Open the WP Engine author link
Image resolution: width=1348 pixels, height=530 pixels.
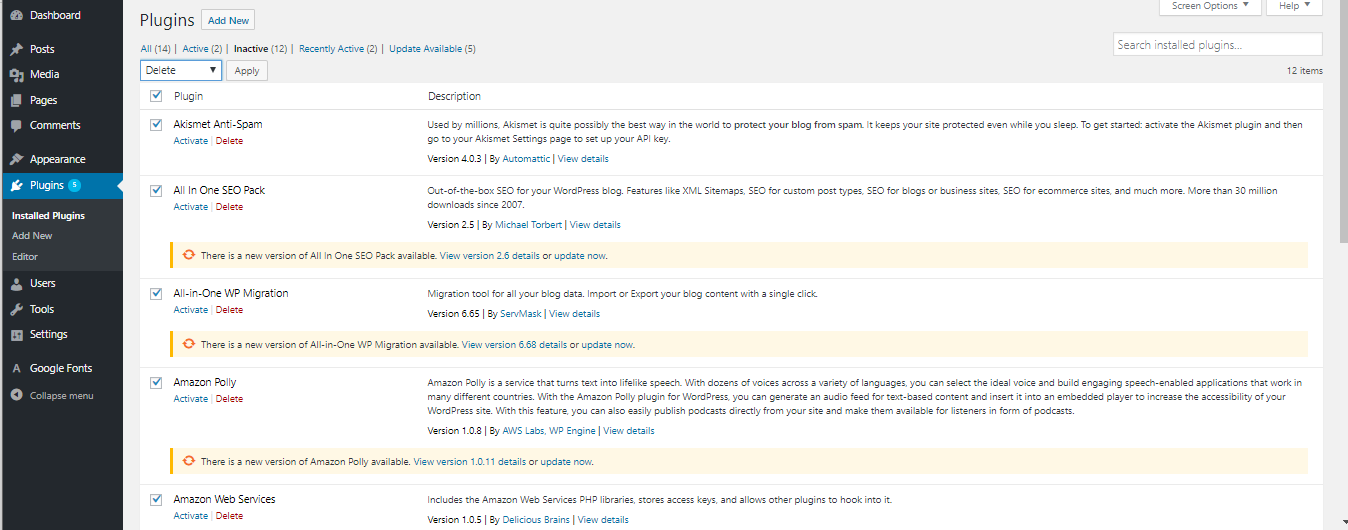tap(572, 431)
